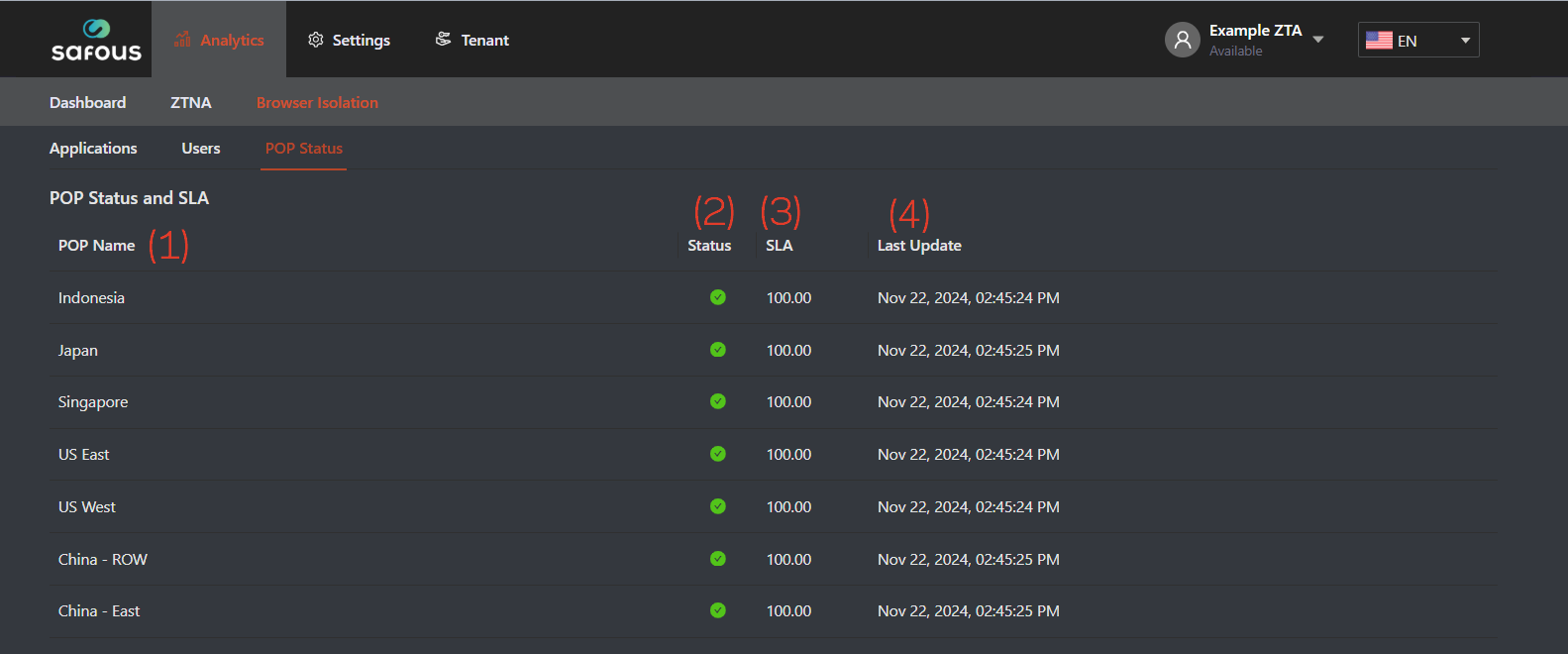Sort by POP Name column header
The image size is (1568, 654).
(96, 245)
